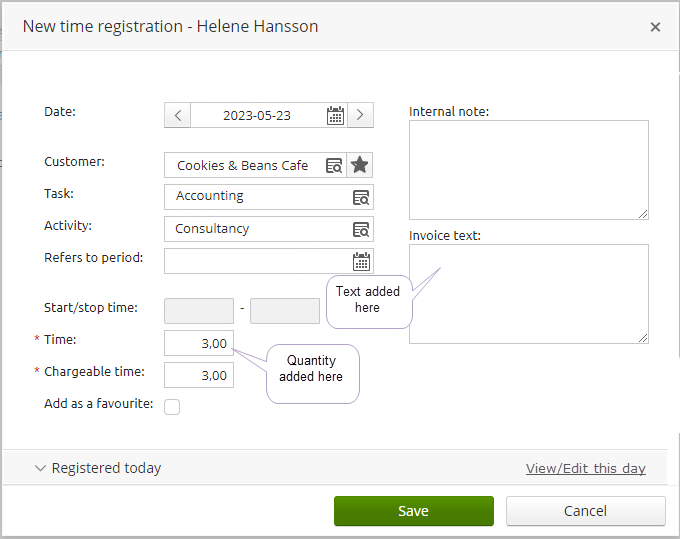Open the date calendar picker icon
The width and height of the screenshot is (680, 539).
click(335, 115)
